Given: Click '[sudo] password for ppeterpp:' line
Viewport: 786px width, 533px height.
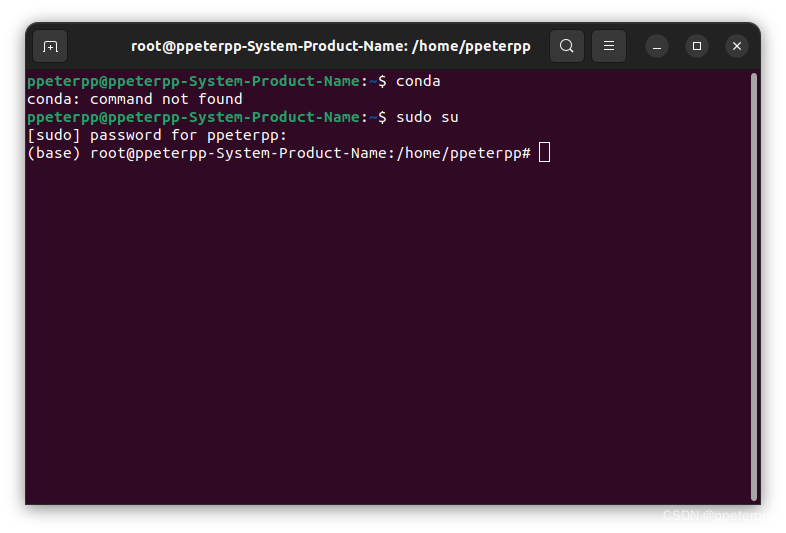Looking at the screenshot, I should pos(157,135).
